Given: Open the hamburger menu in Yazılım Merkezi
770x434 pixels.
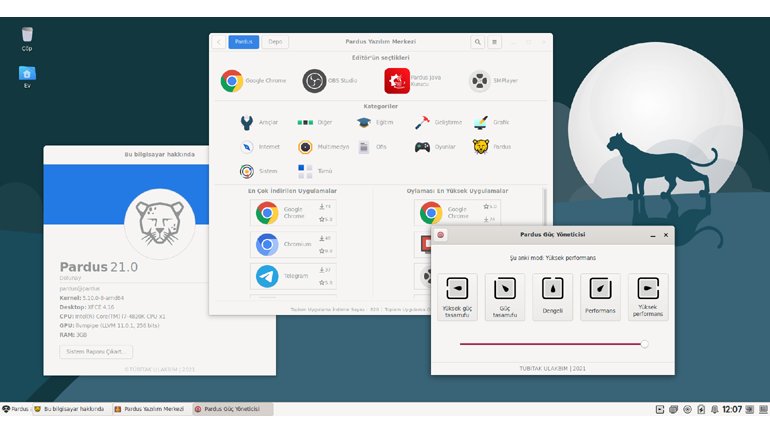Looking at the screenshot, I should (495, 42).
